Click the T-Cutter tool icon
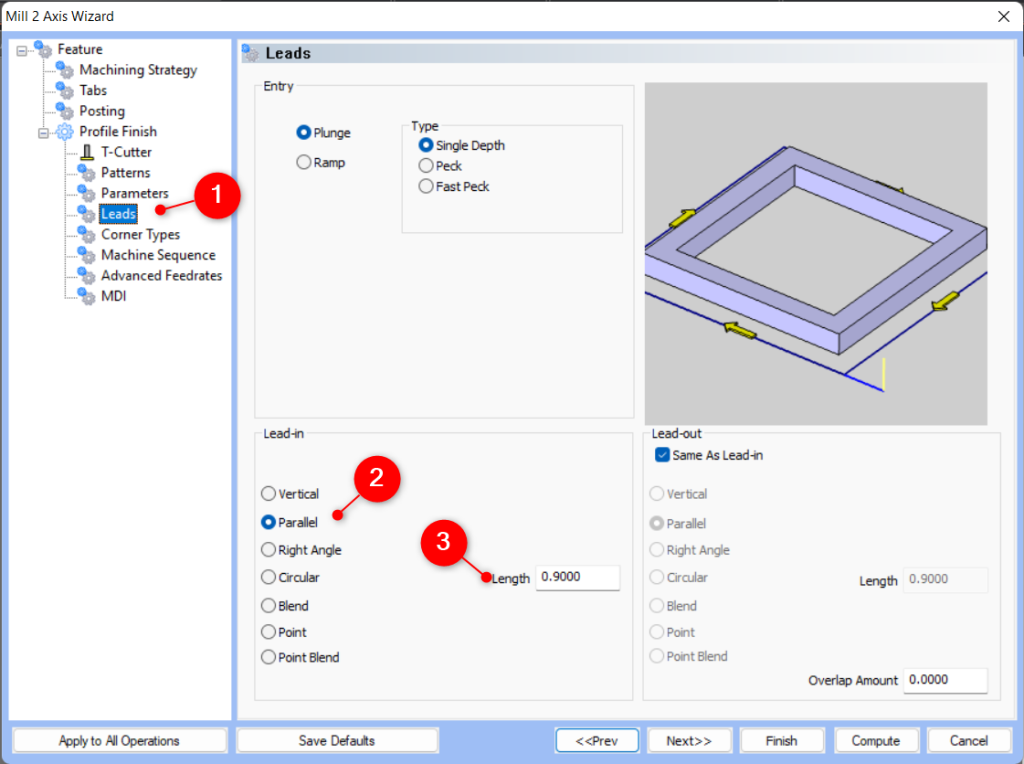 coord(86,151)
